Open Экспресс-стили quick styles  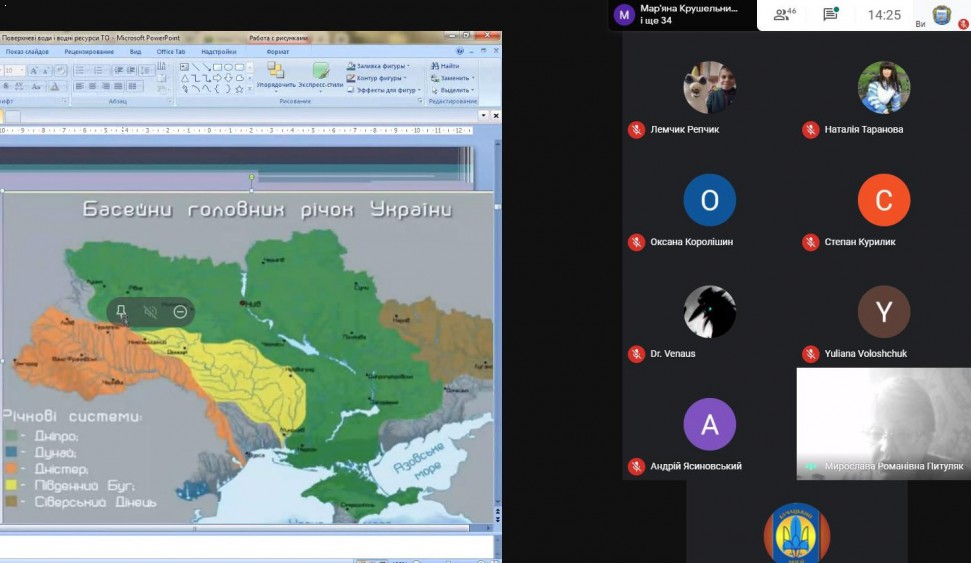click(321, 72)
